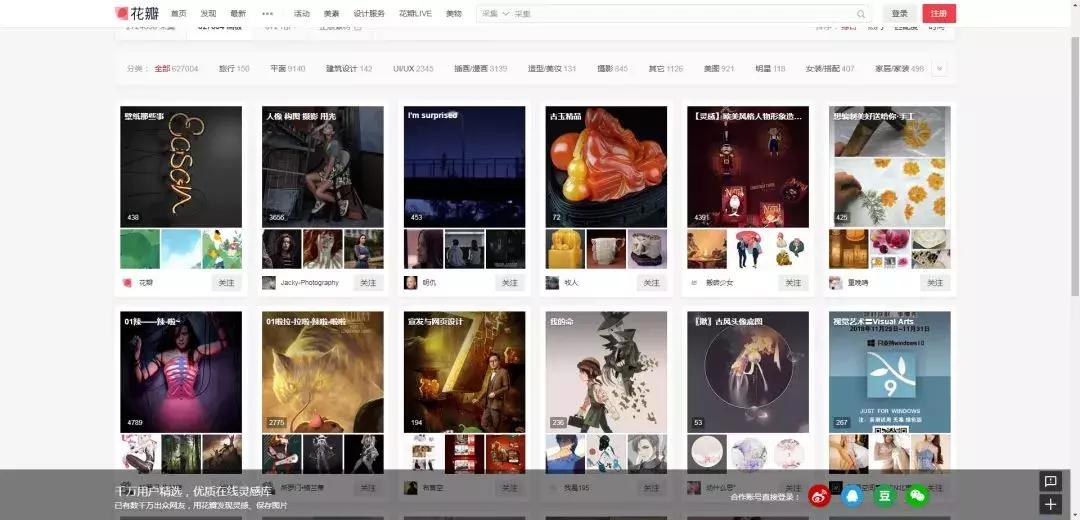Filter by 其它 category
1080x520 pixels.
666,69
